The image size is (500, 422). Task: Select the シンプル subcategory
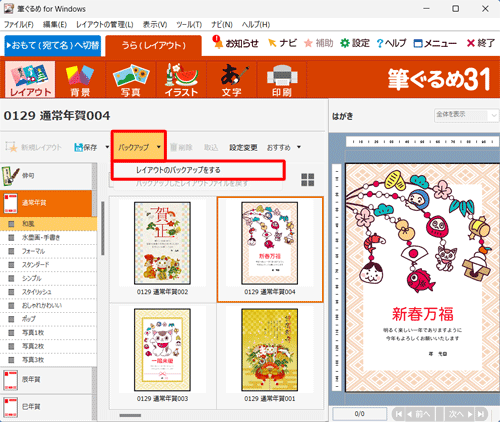[x=48, y=278]
